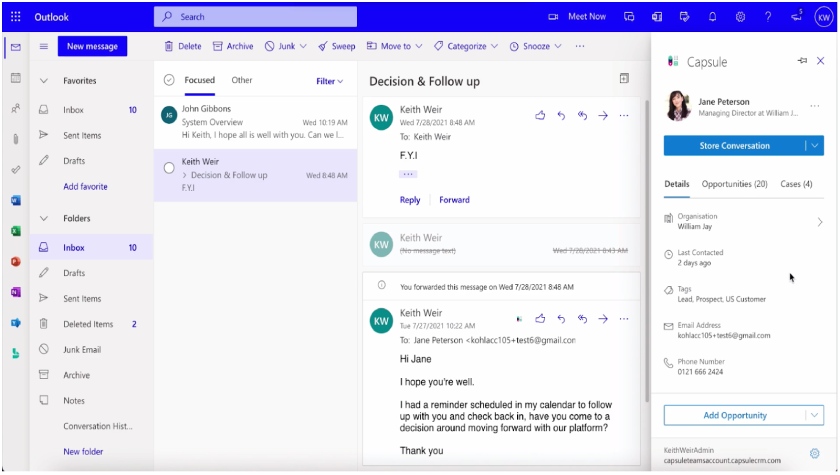Launch Excel from the app rail

coord(16,231)
